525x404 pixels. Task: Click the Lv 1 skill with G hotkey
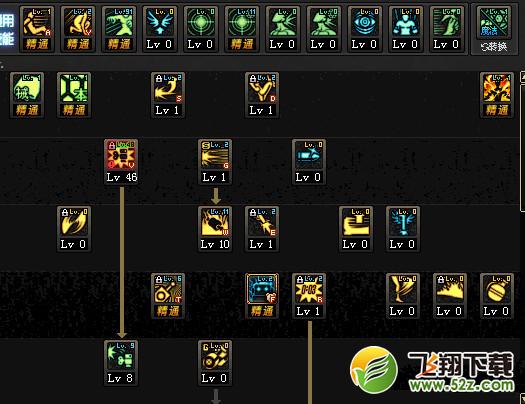tap(215, 162)
